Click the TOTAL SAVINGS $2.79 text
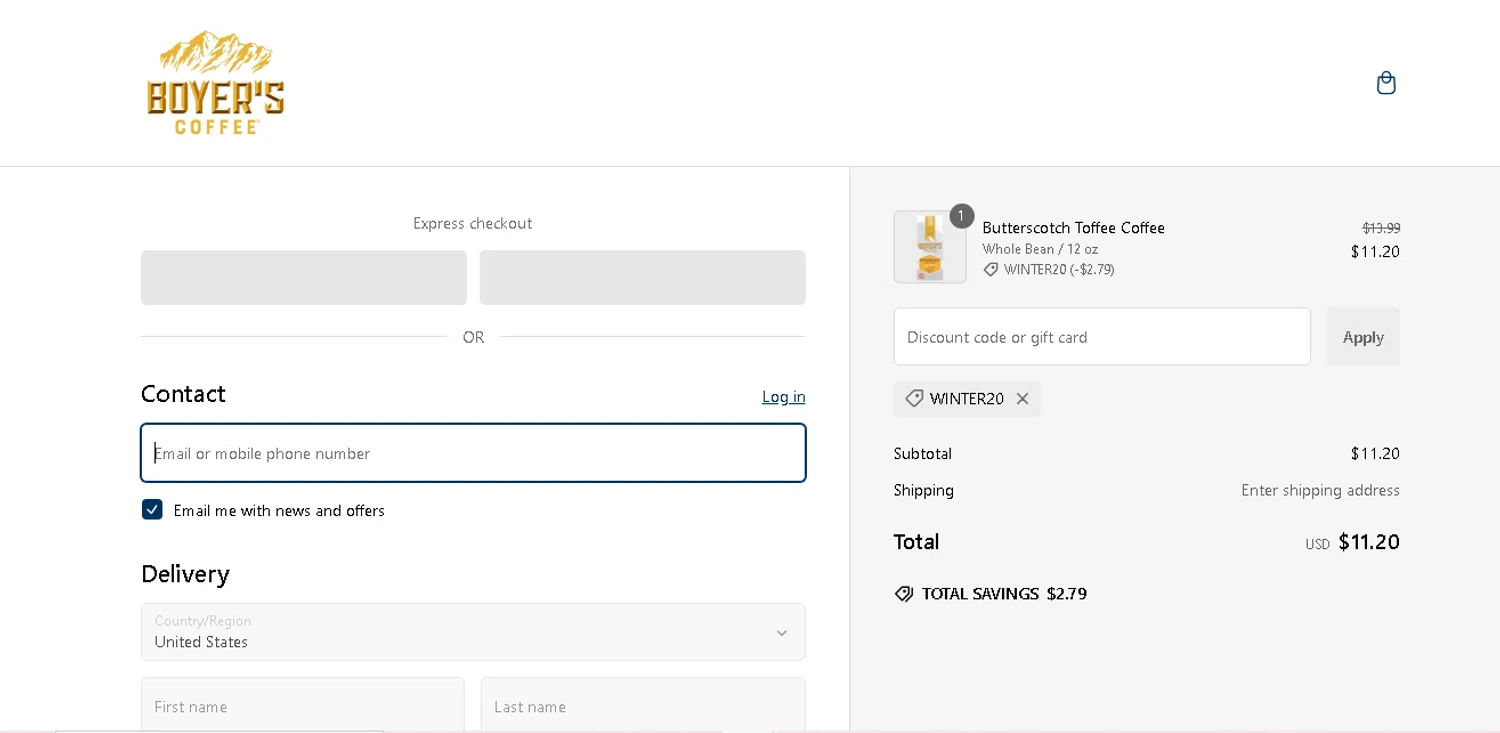Viewport: 1500px width, 733px height. coord(1004,594)
